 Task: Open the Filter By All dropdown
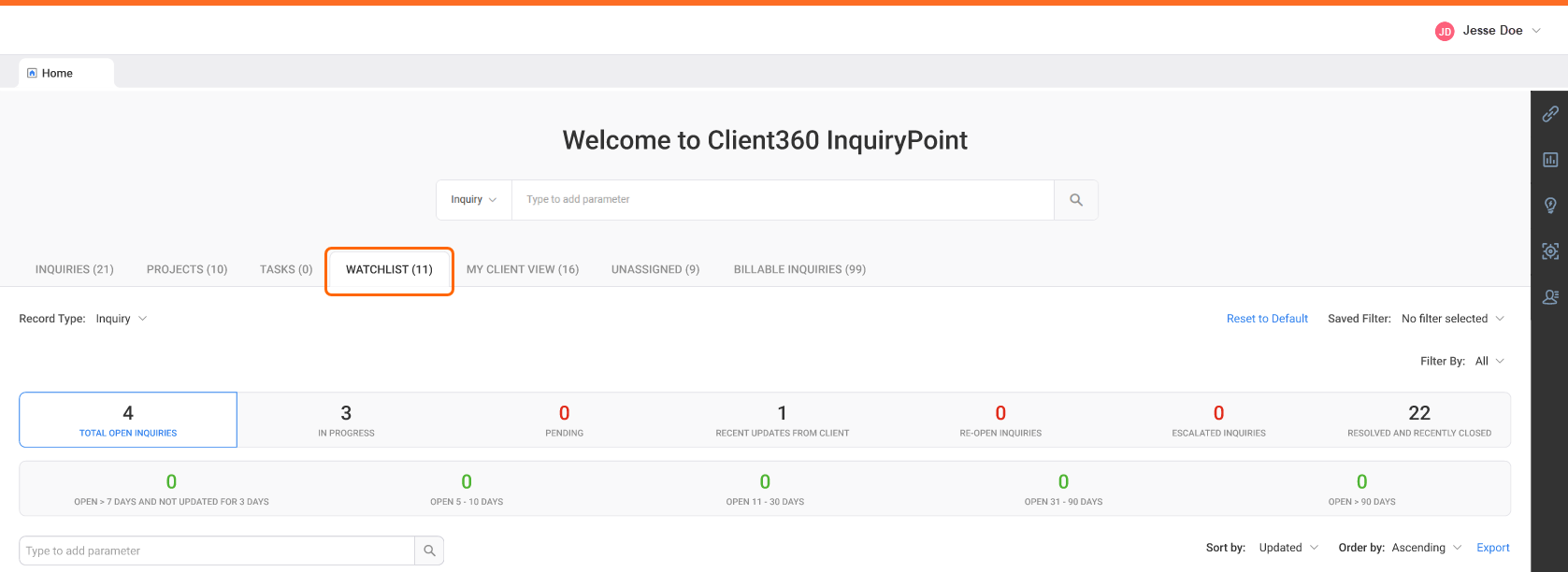coord(1490,361)
